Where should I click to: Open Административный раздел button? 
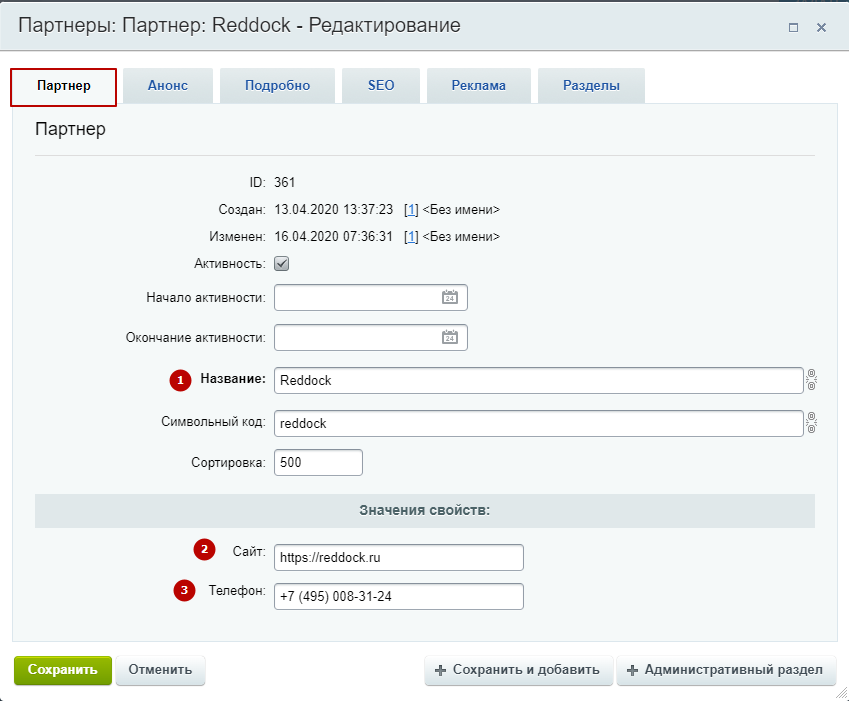[x=726, y=670]
